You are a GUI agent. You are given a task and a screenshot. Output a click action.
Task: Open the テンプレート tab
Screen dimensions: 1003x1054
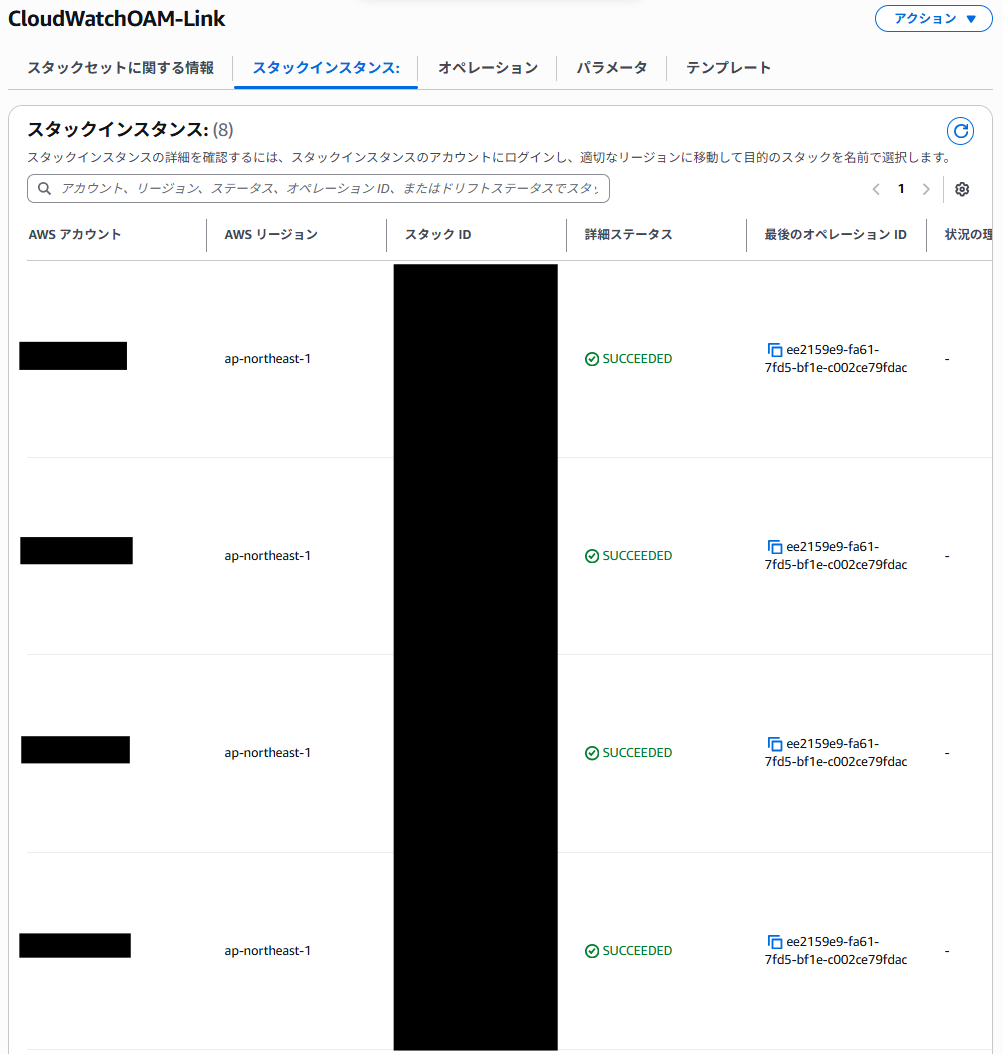pos(727,68)
